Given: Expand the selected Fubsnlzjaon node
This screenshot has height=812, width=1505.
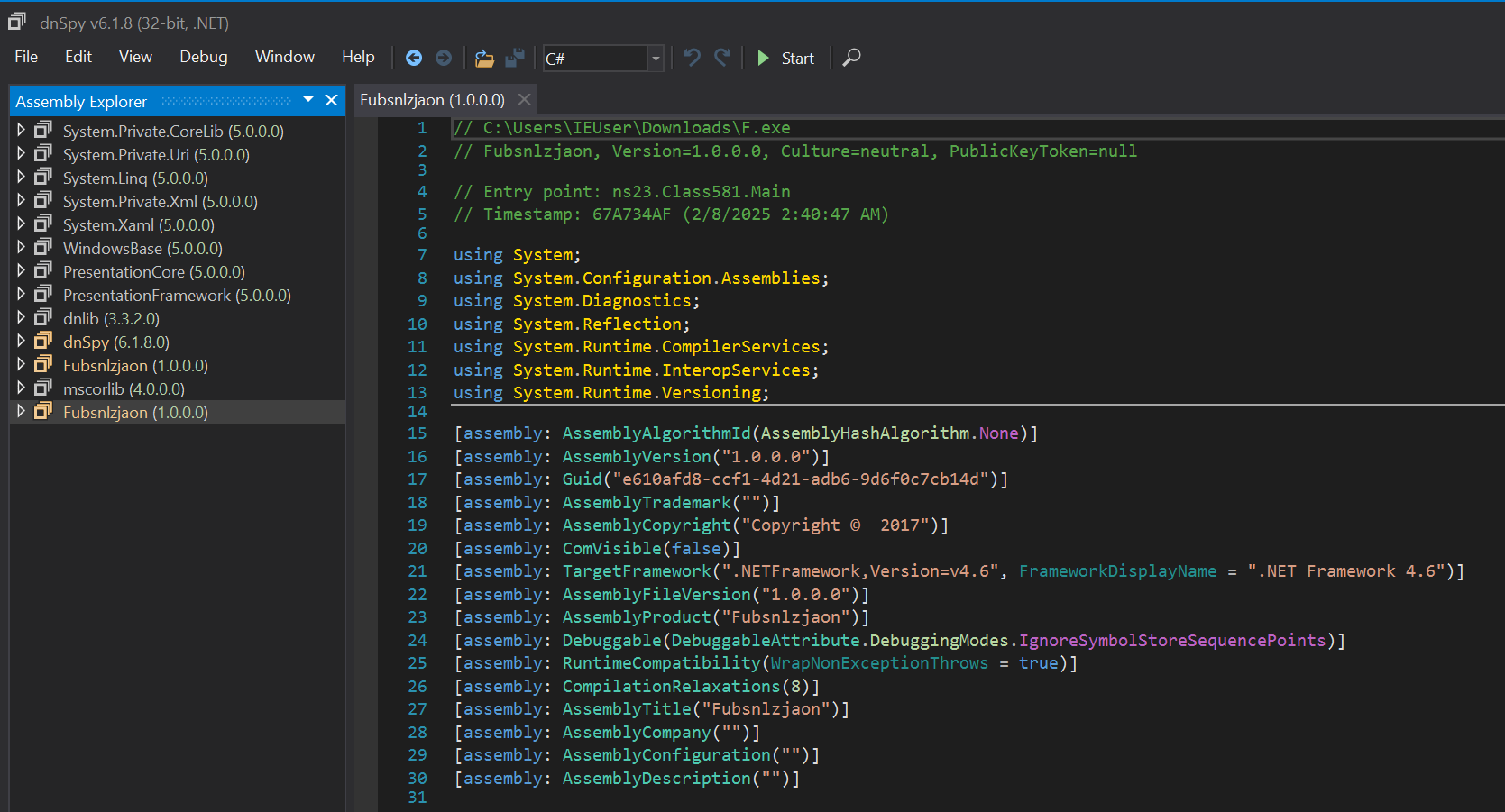Looking at the screenshot, I should click(x=21, y=412).
